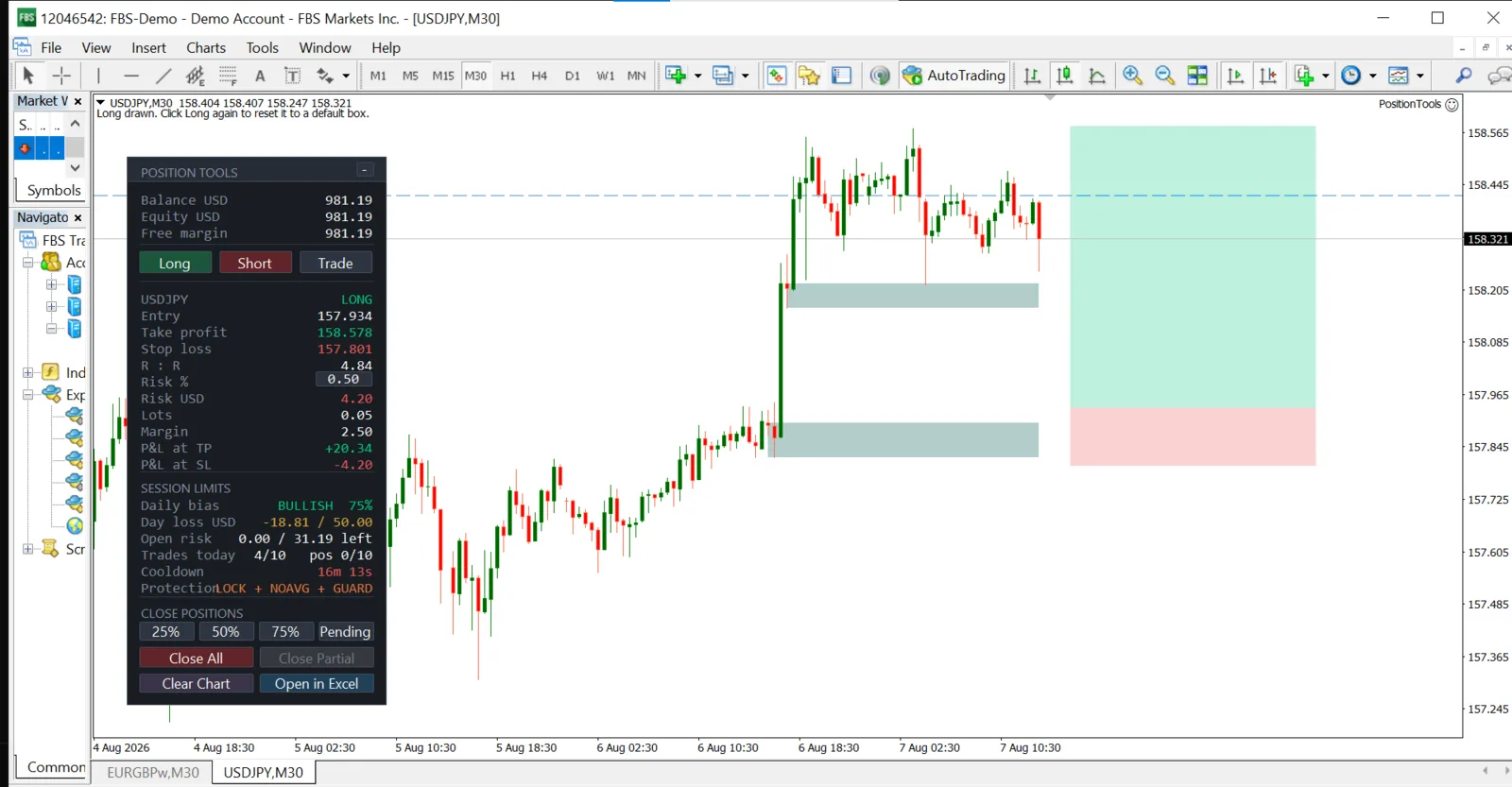1512x787 pixels.
Task: Select the green take-profit zone on chart
Action: tap(1193, 267)
